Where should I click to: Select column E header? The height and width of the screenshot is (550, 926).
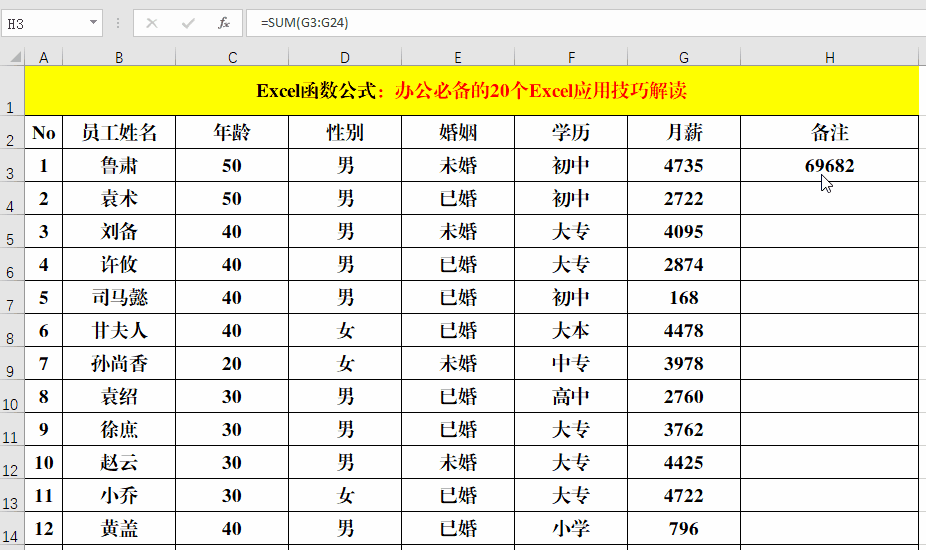(x=458, y=57)
